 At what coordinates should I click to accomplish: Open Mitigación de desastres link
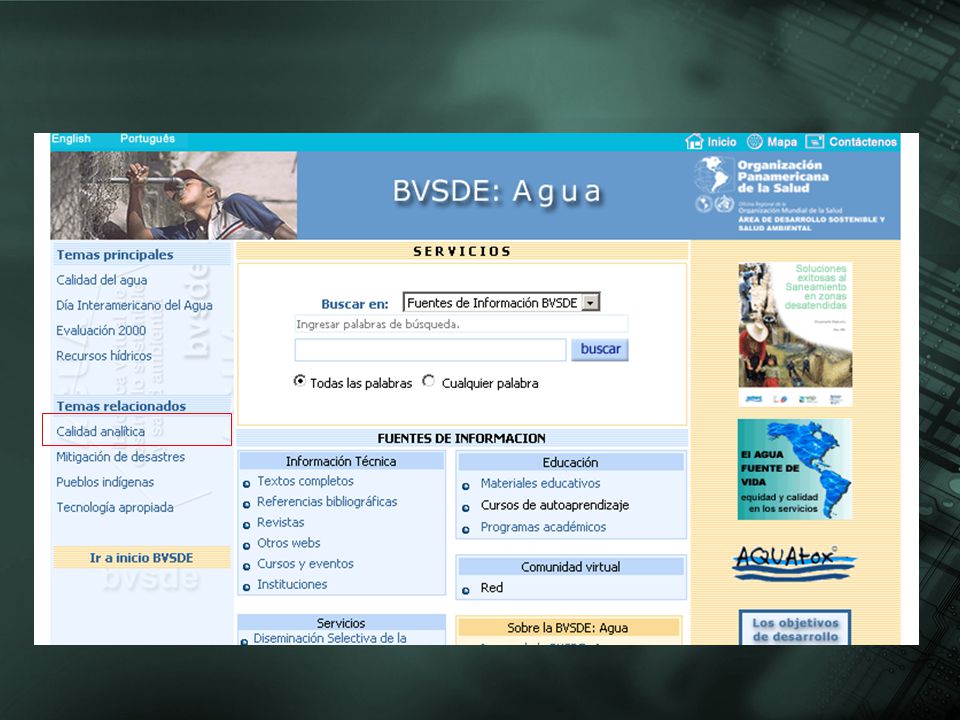pos(121,457)
